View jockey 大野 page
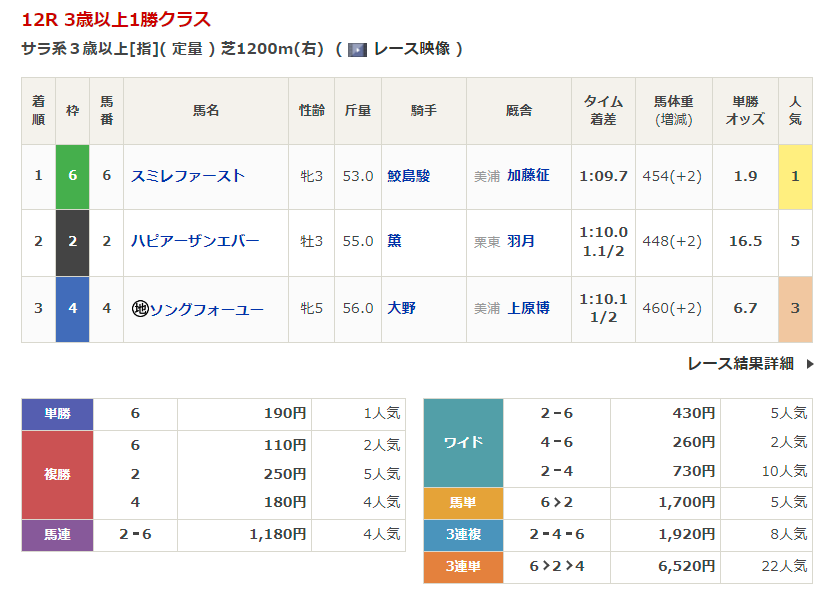The width and height of the screenshot is (833, 595). 401,309
